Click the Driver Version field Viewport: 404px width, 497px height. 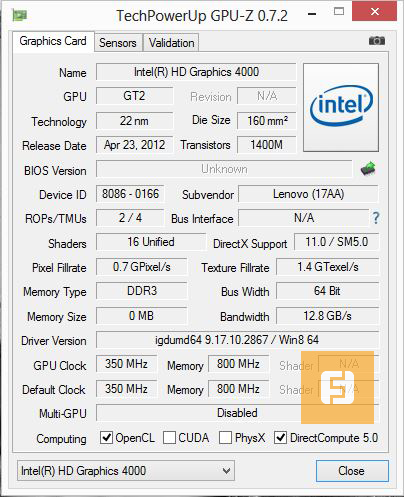coord(237,340)
